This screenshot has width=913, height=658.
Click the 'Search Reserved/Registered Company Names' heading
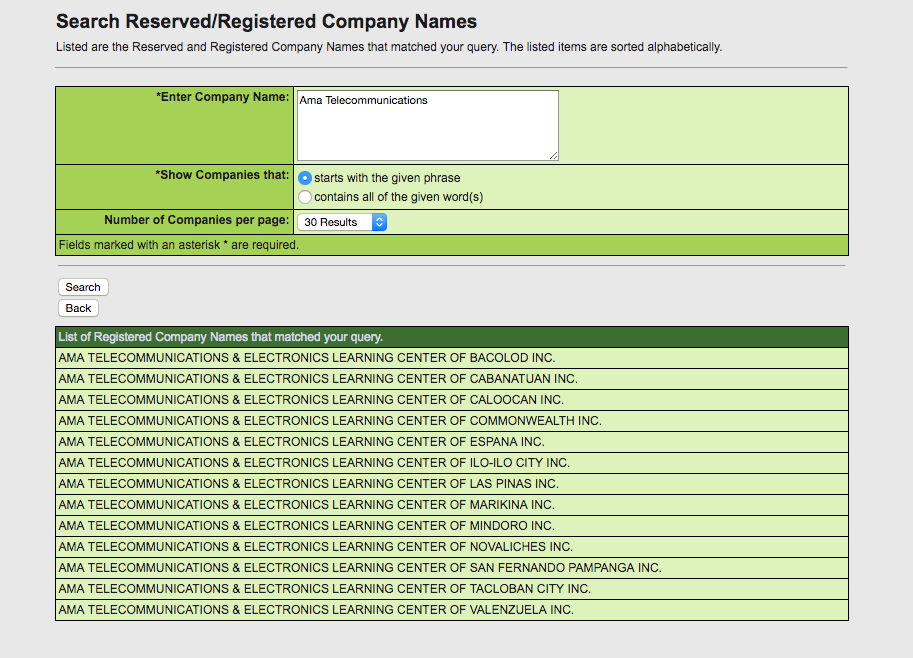pyautogui.click(x=266, y=22)
